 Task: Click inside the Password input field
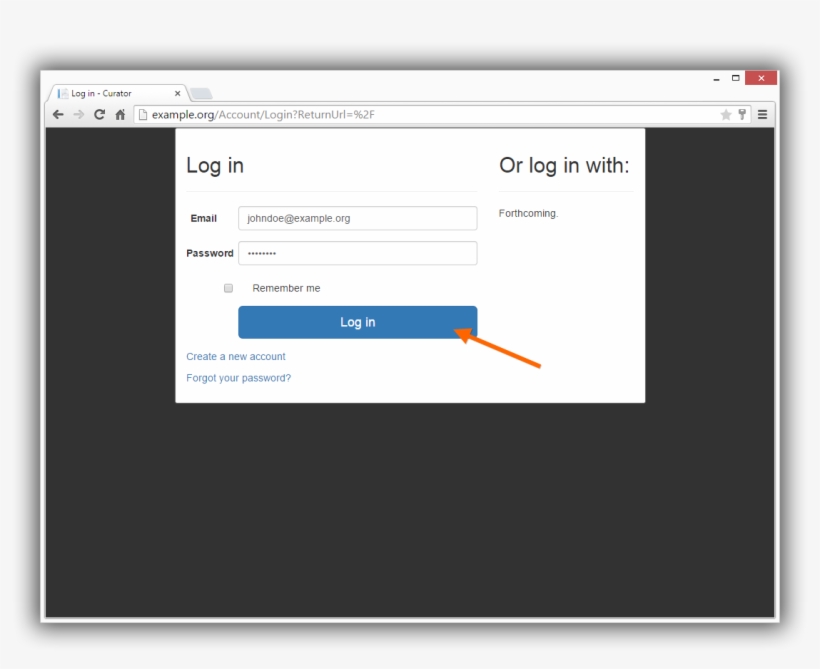357,253
